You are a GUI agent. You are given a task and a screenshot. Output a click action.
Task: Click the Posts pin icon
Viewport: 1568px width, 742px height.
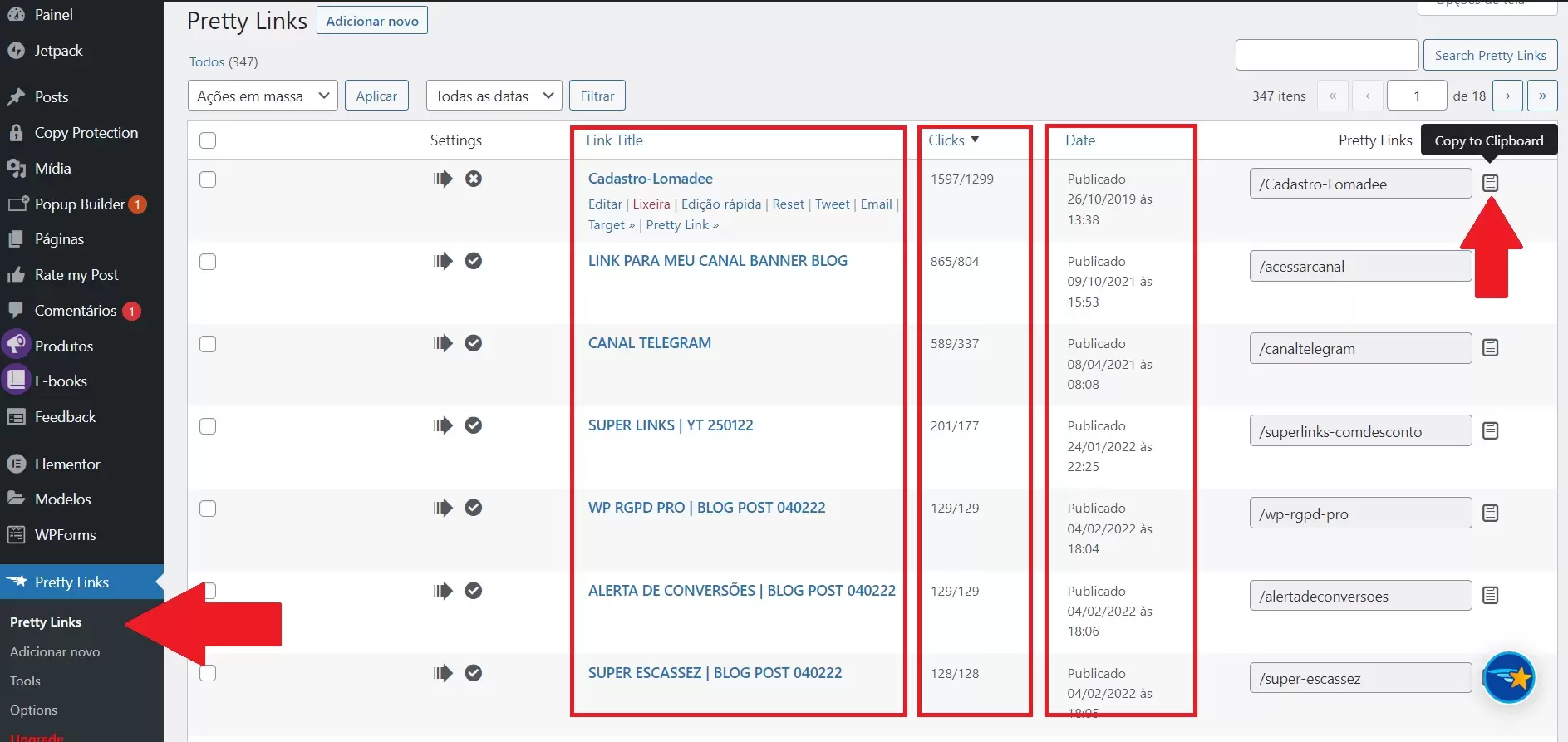tap(16, 97)
